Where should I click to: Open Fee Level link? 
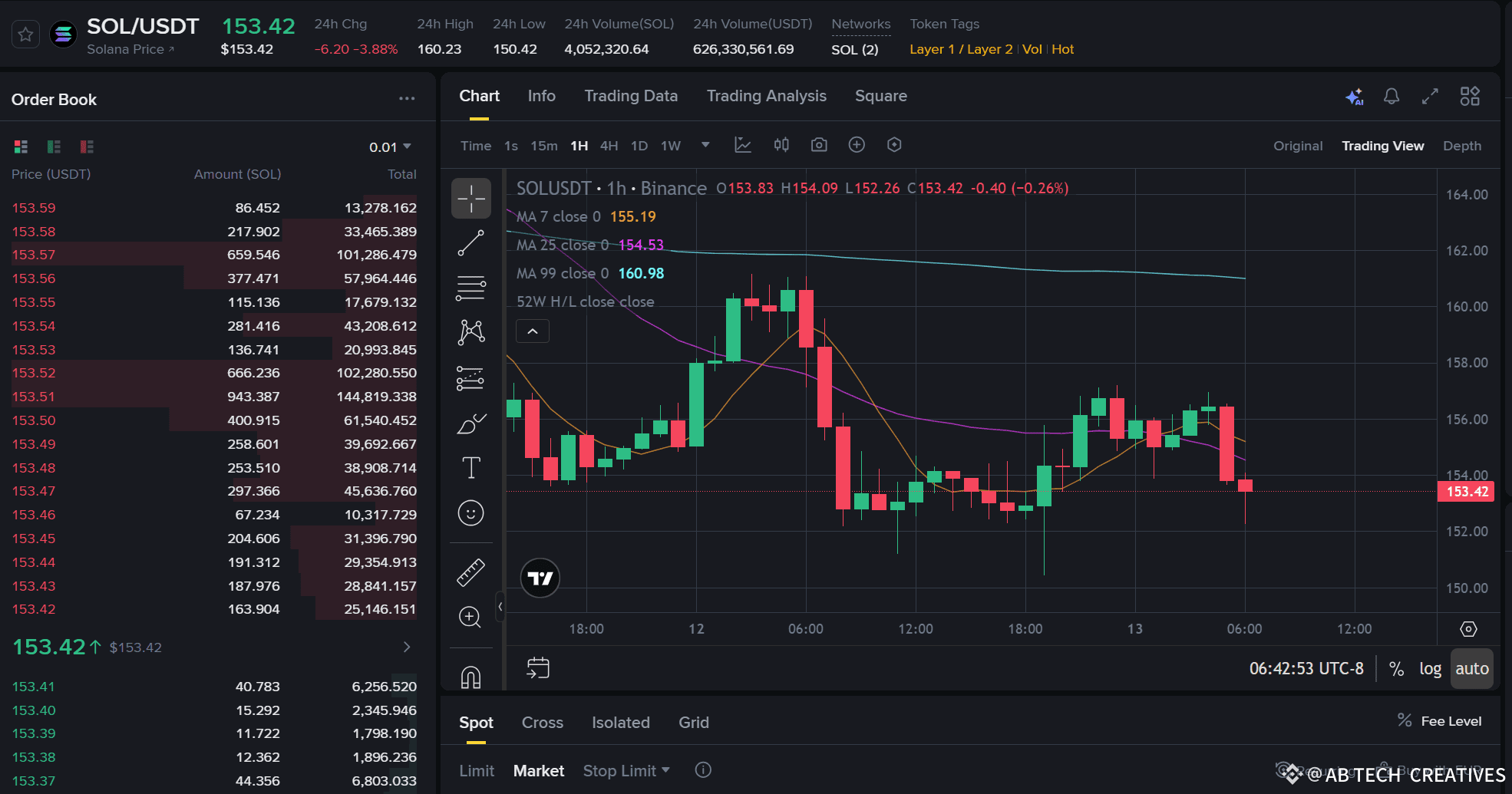(x=1439, y=721)
